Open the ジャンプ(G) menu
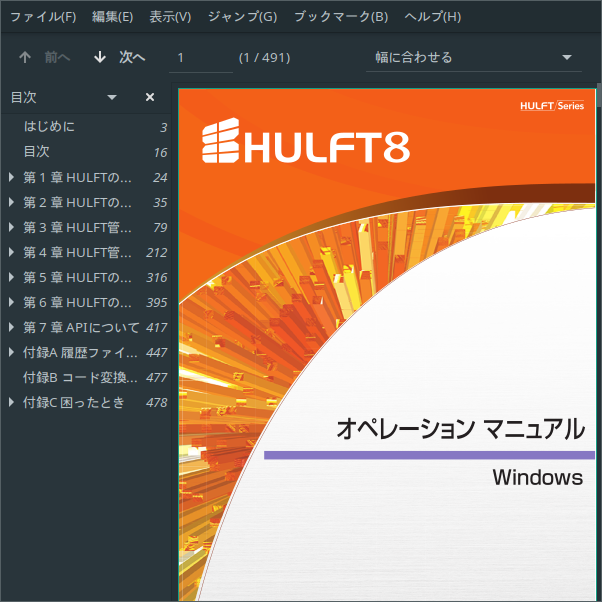The image size is (602, 602). [x=242, y=17]
